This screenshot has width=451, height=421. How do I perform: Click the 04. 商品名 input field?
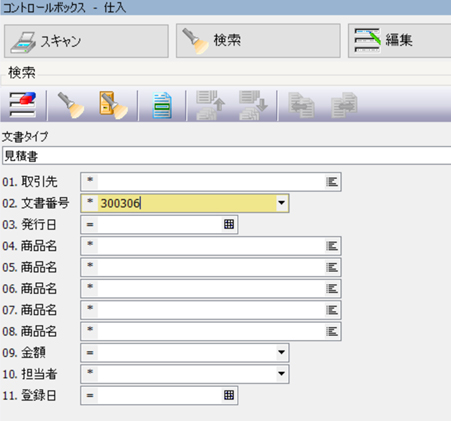(x=211, y=246)
